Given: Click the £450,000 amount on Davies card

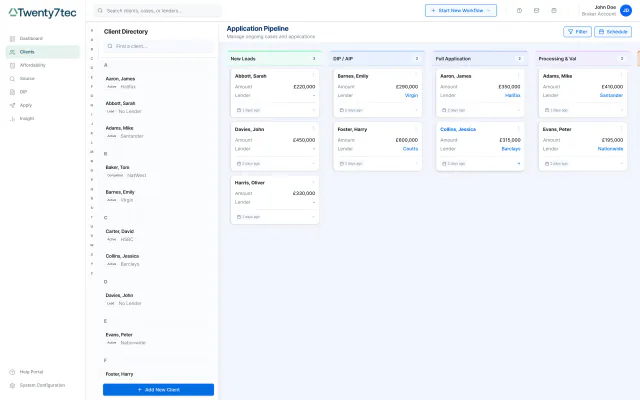Looking at the screenshot, I should tap(304, 140).
